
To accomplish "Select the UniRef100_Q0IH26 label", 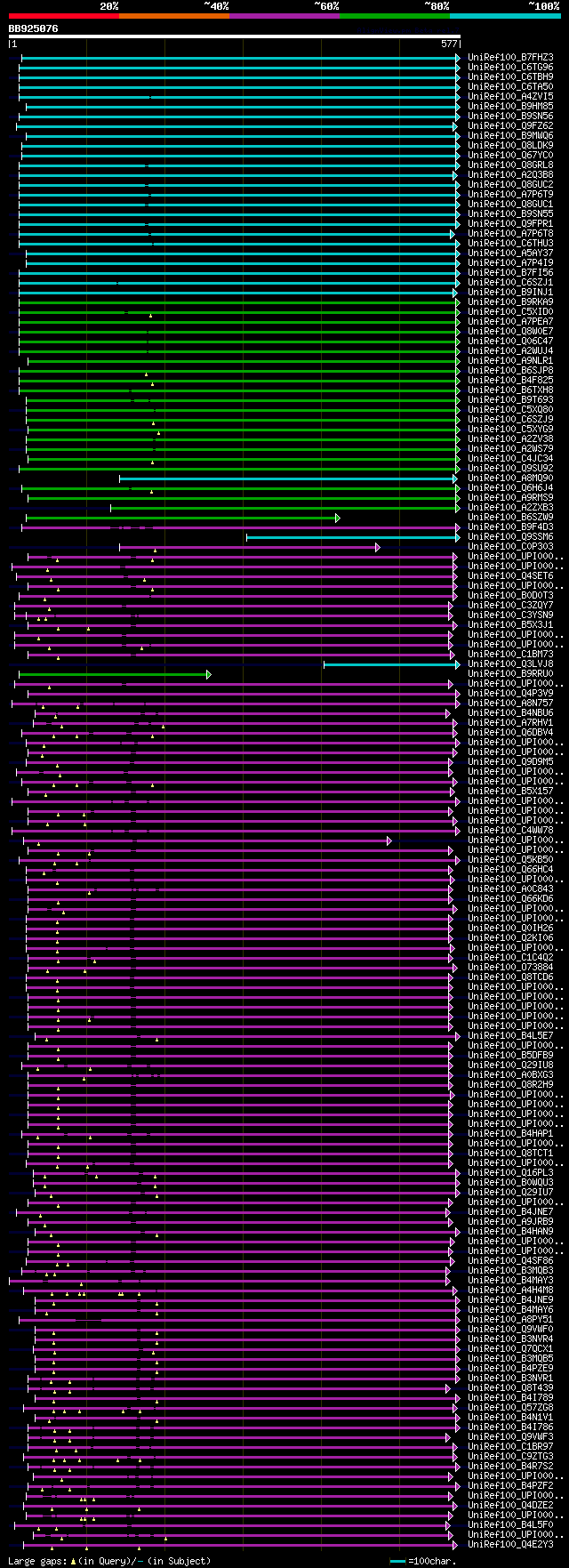I will [510, 929].
